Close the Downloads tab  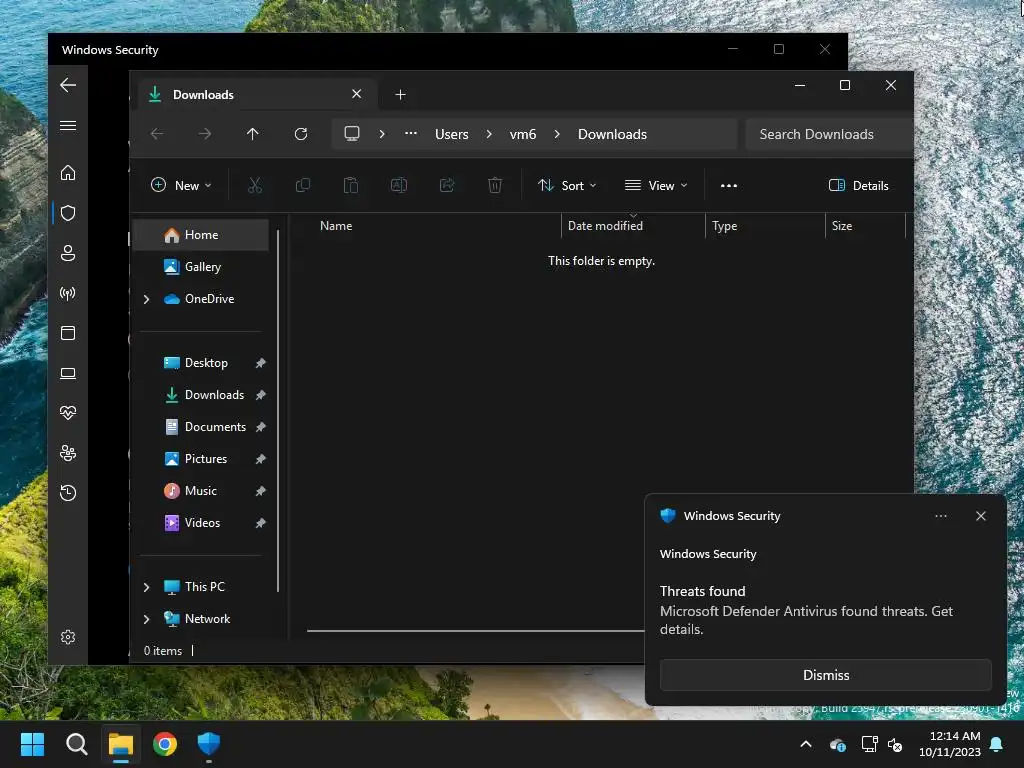click(x=357, y=94)
